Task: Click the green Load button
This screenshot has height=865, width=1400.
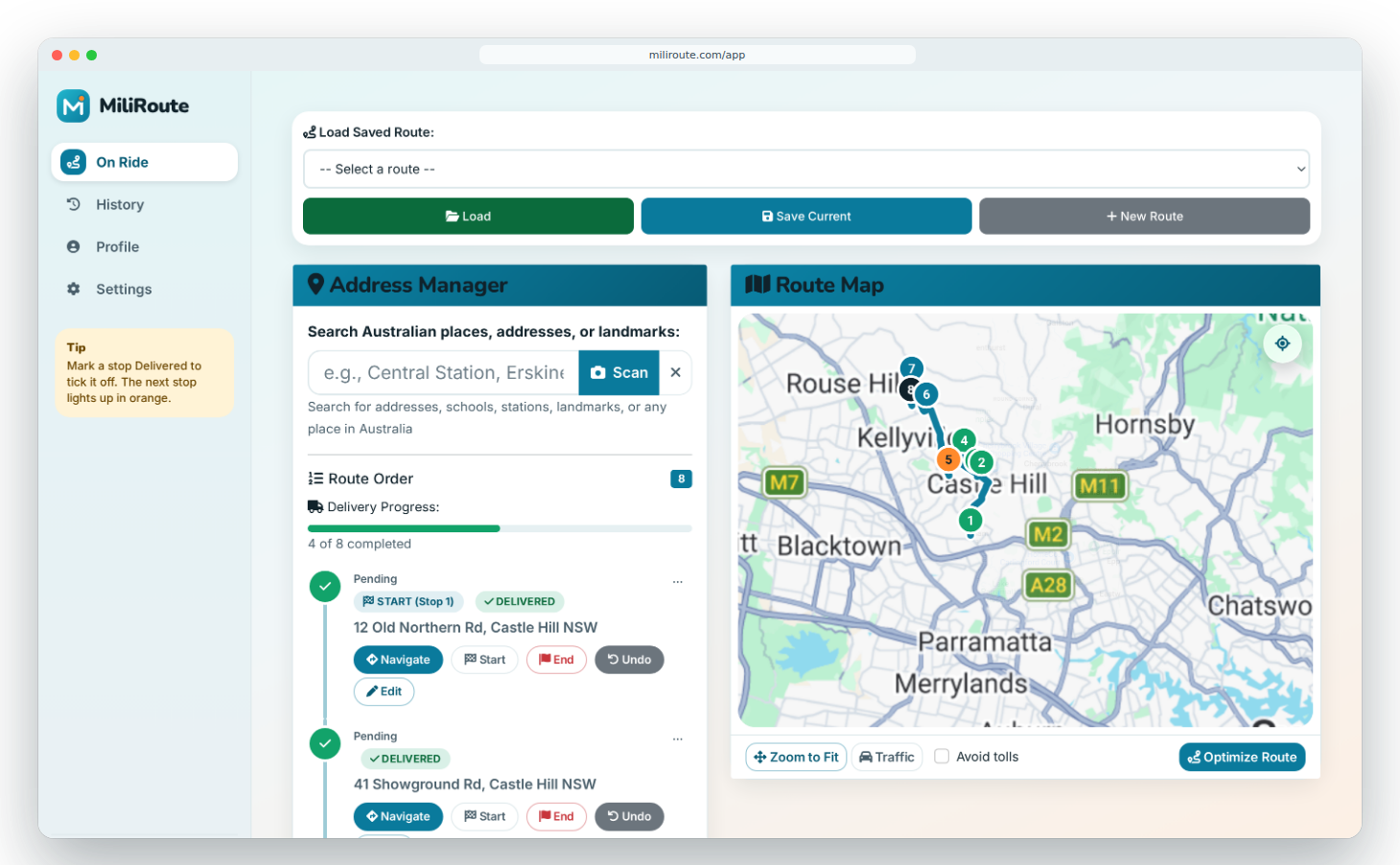Action: coord(468,216)
